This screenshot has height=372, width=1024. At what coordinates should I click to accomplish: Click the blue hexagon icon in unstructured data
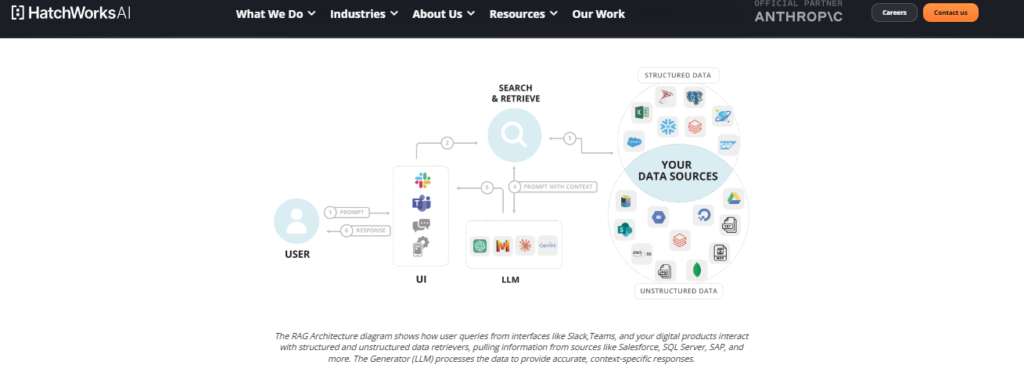tap(658, 217)
